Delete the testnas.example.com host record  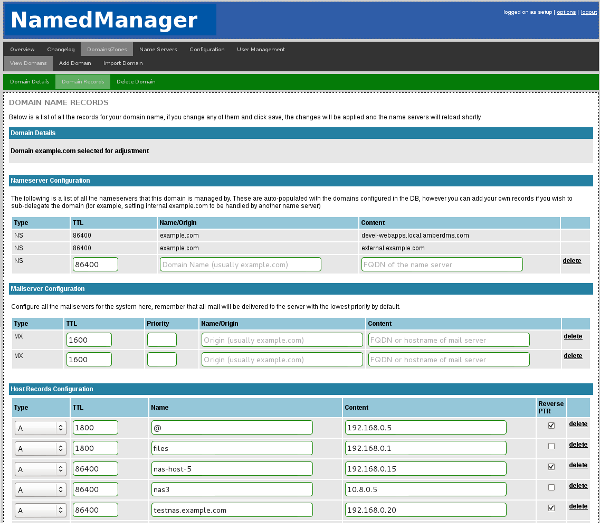coord(578,506)
